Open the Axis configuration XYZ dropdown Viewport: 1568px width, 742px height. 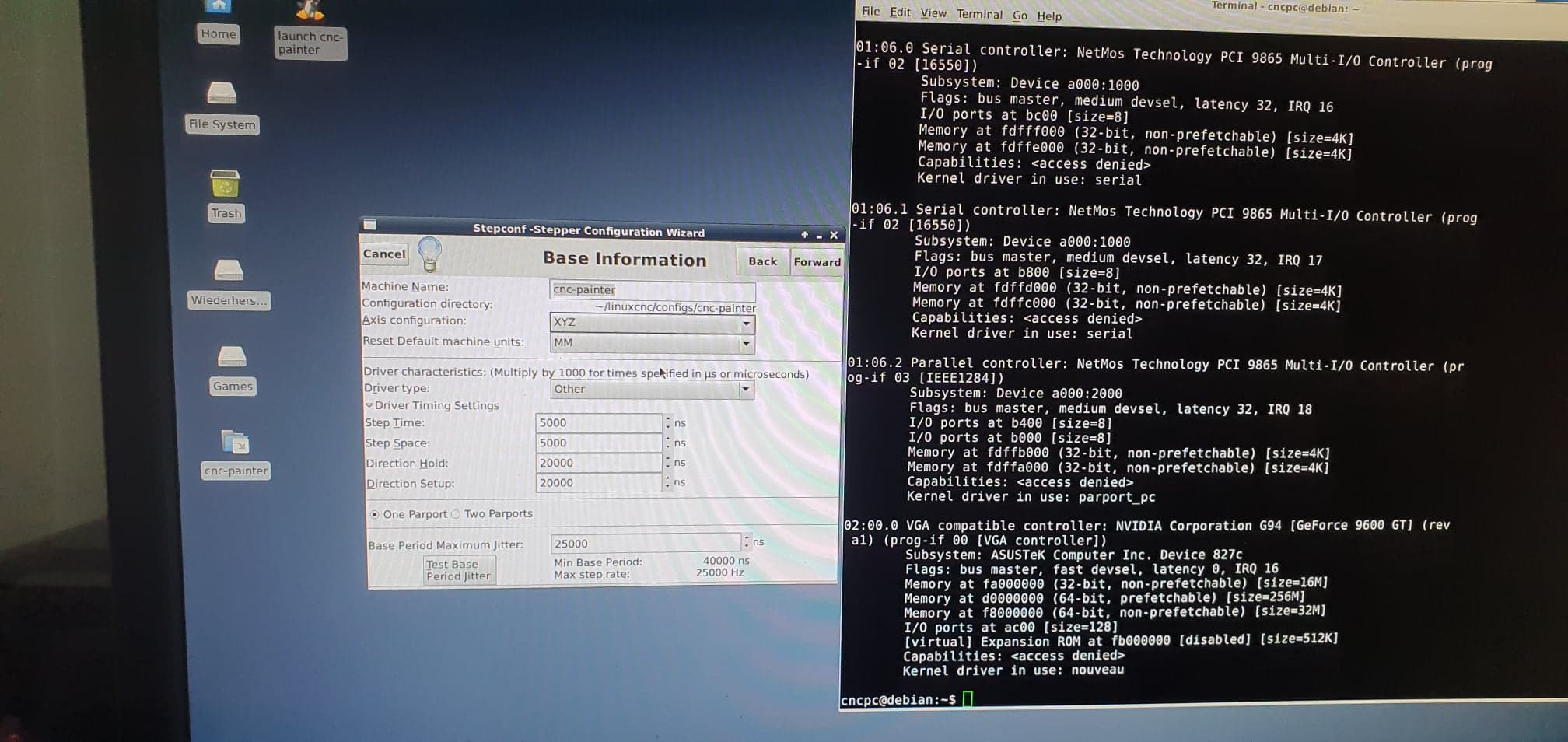click(652, 323)
